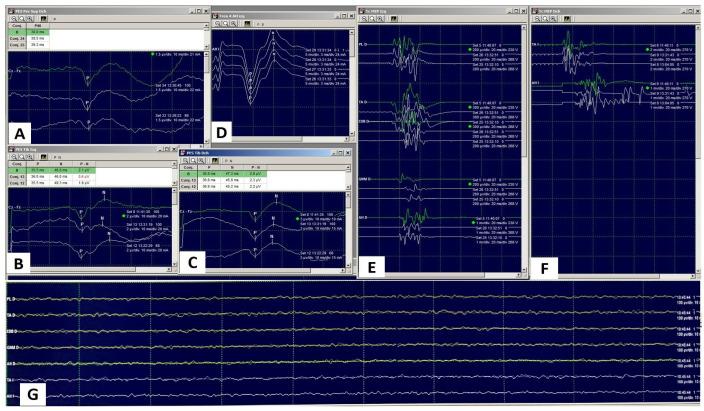Select row Conj. 34 in PES Per Sup Dch table
704x411 pixels.
click(29, 38)
